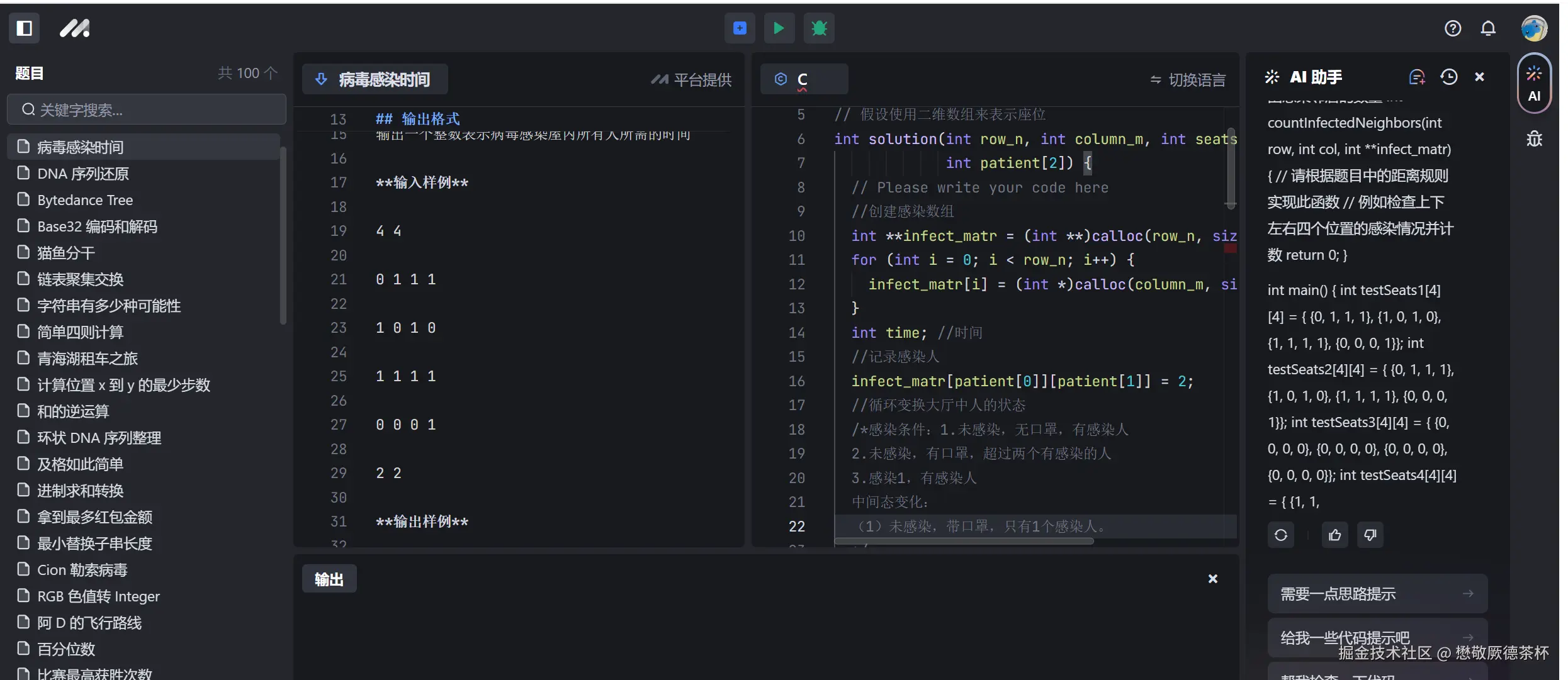
Task: Open the notifications bell
Action: tap(1488, 28)
